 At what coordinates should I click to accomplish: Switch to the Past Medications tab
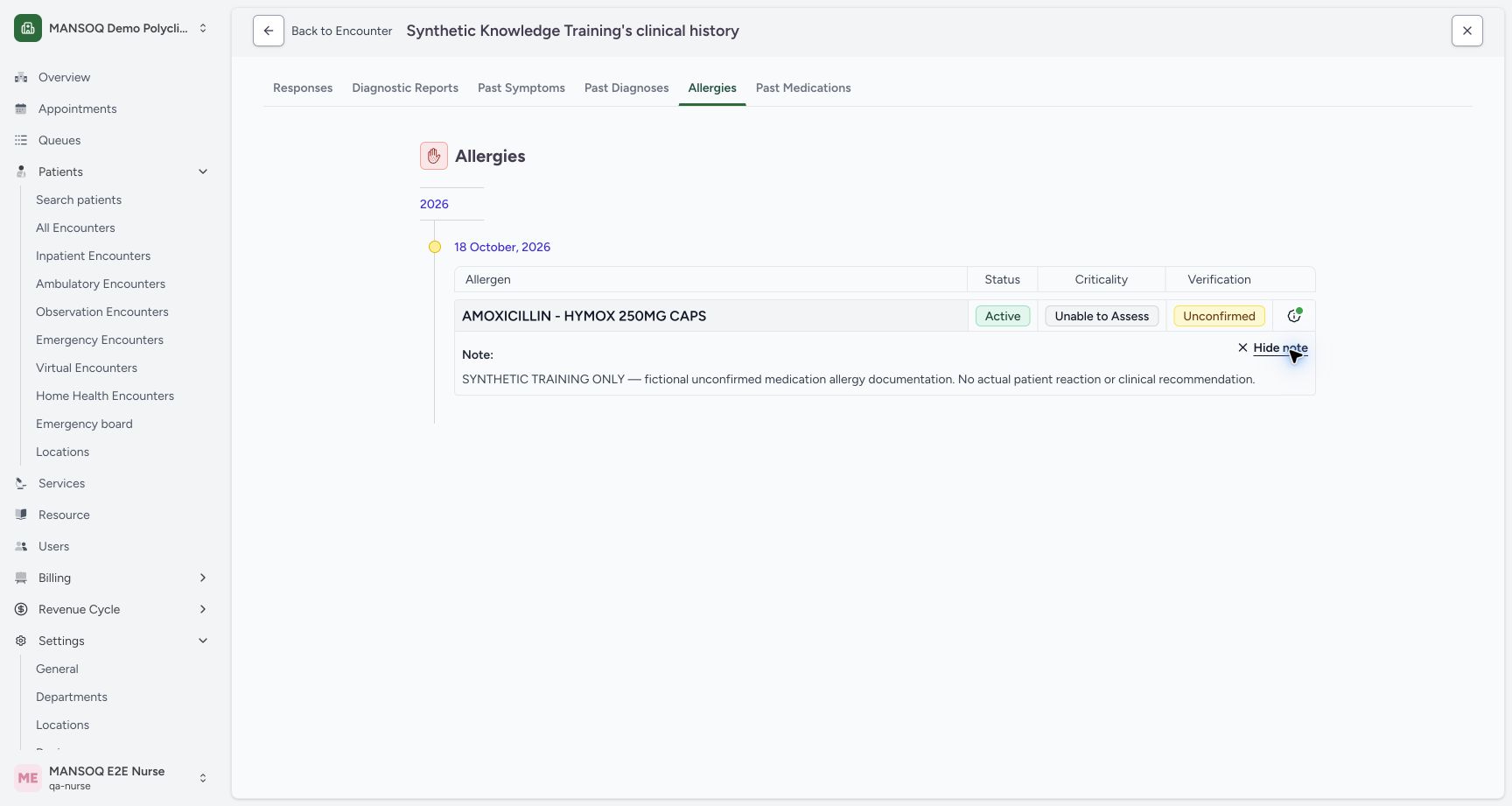[x=803, y=88]
